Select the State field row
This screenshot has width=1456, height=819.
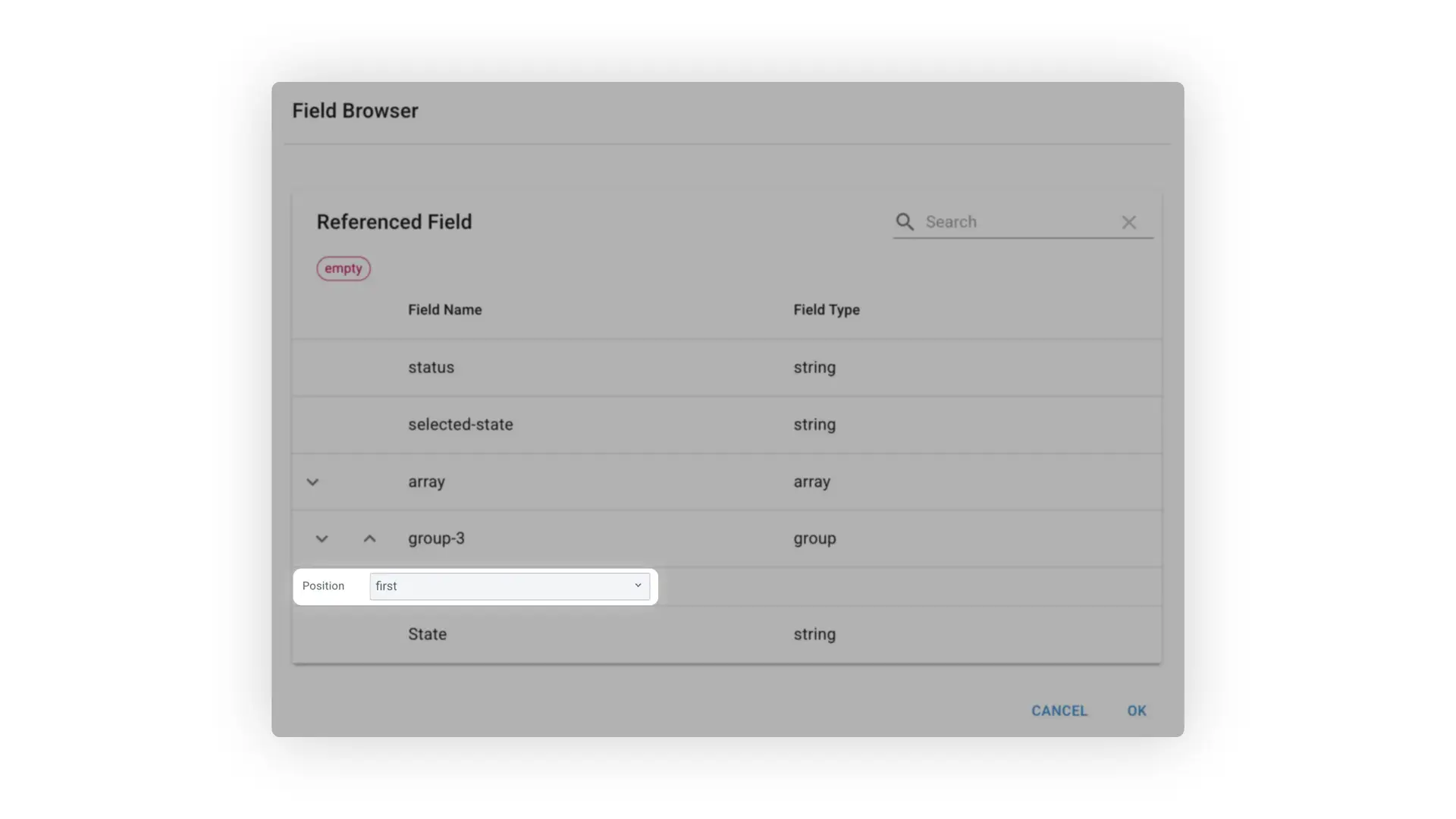point(427,635)
